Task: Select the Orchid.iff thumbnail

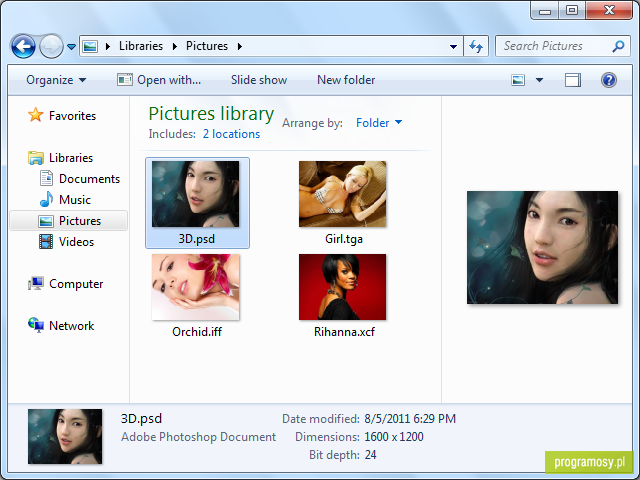Action: [196, 287]
